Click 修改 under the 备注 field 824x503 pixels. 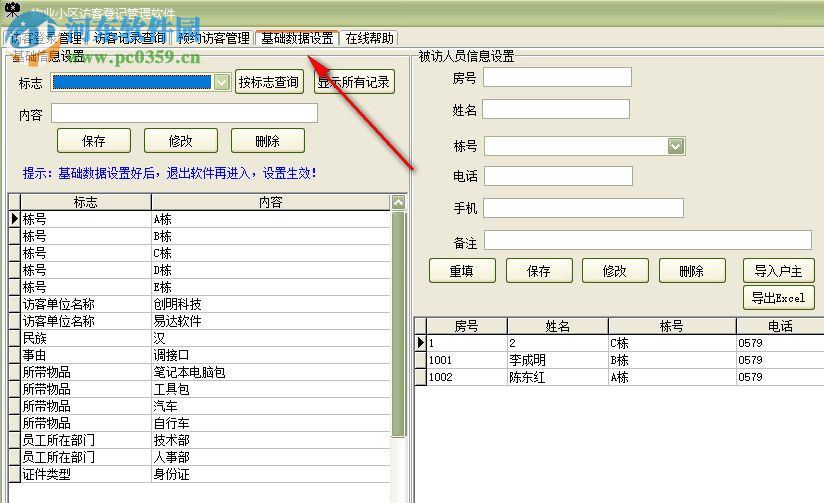[x=615, y=271]
